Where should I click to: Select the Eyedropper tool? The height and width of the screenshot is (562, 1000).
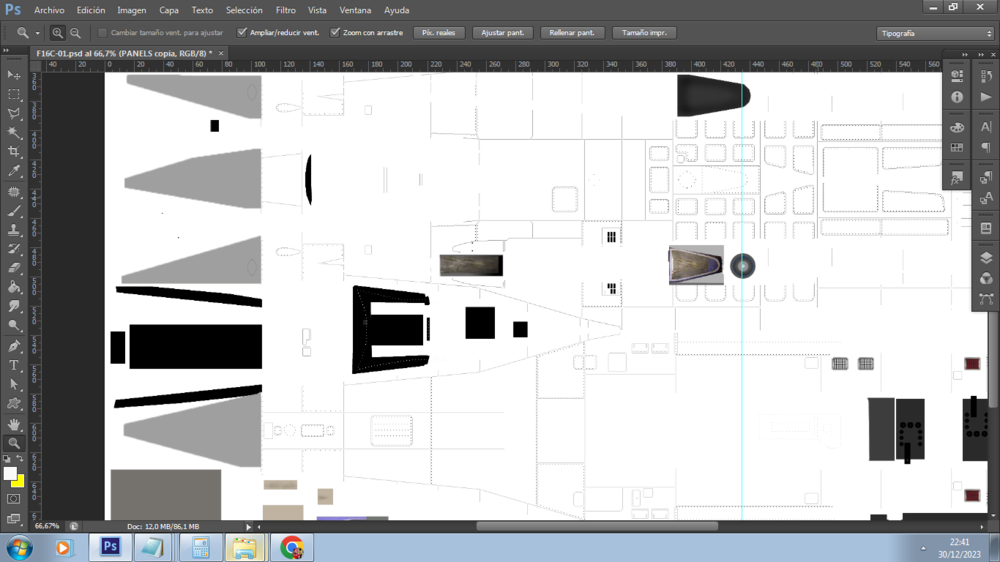point(14,171)
